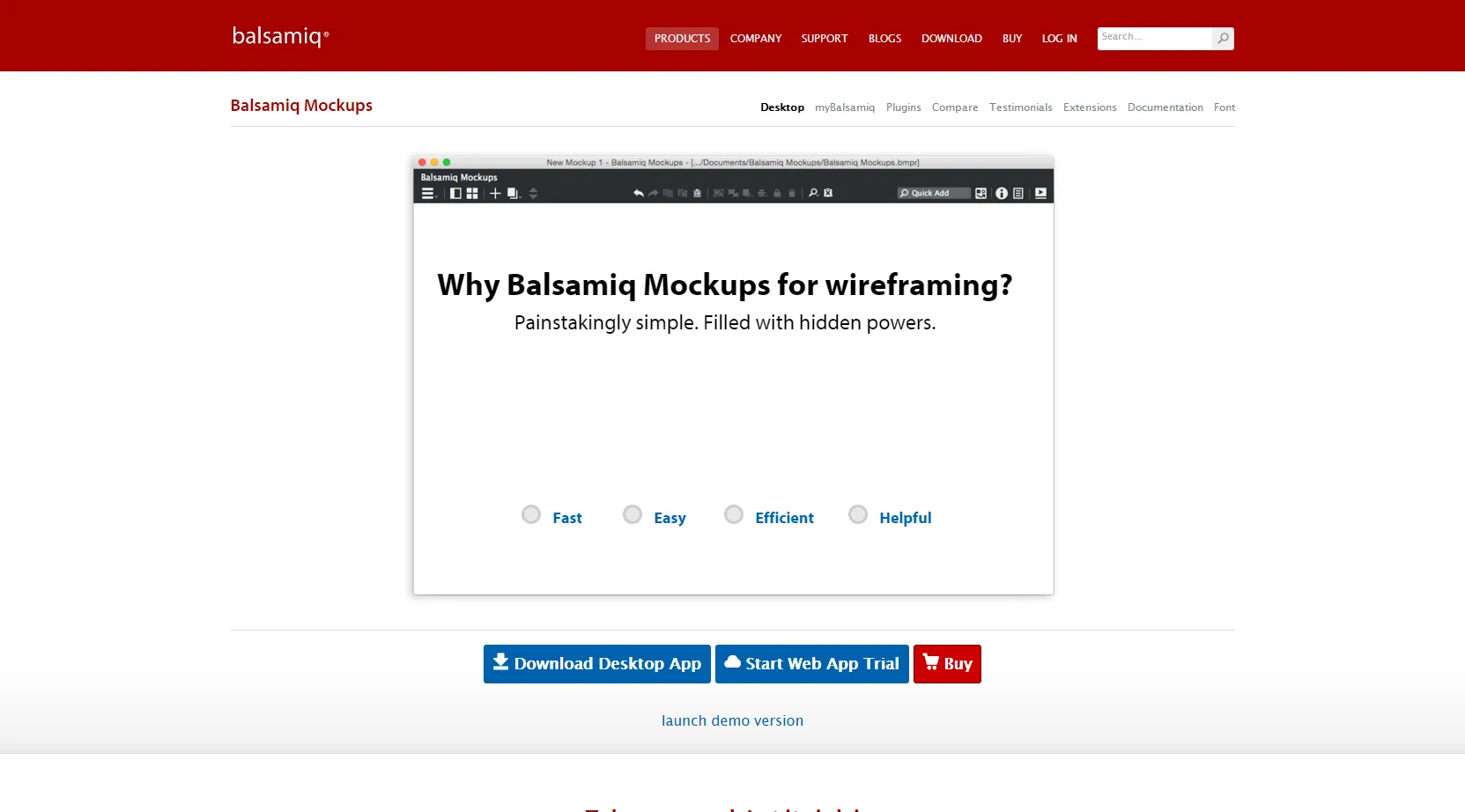This screenshot has height=812, width=1465.
Task: Click the undo arrow in the toolbar
Action: pyautogui.click(x=639, y=193)
